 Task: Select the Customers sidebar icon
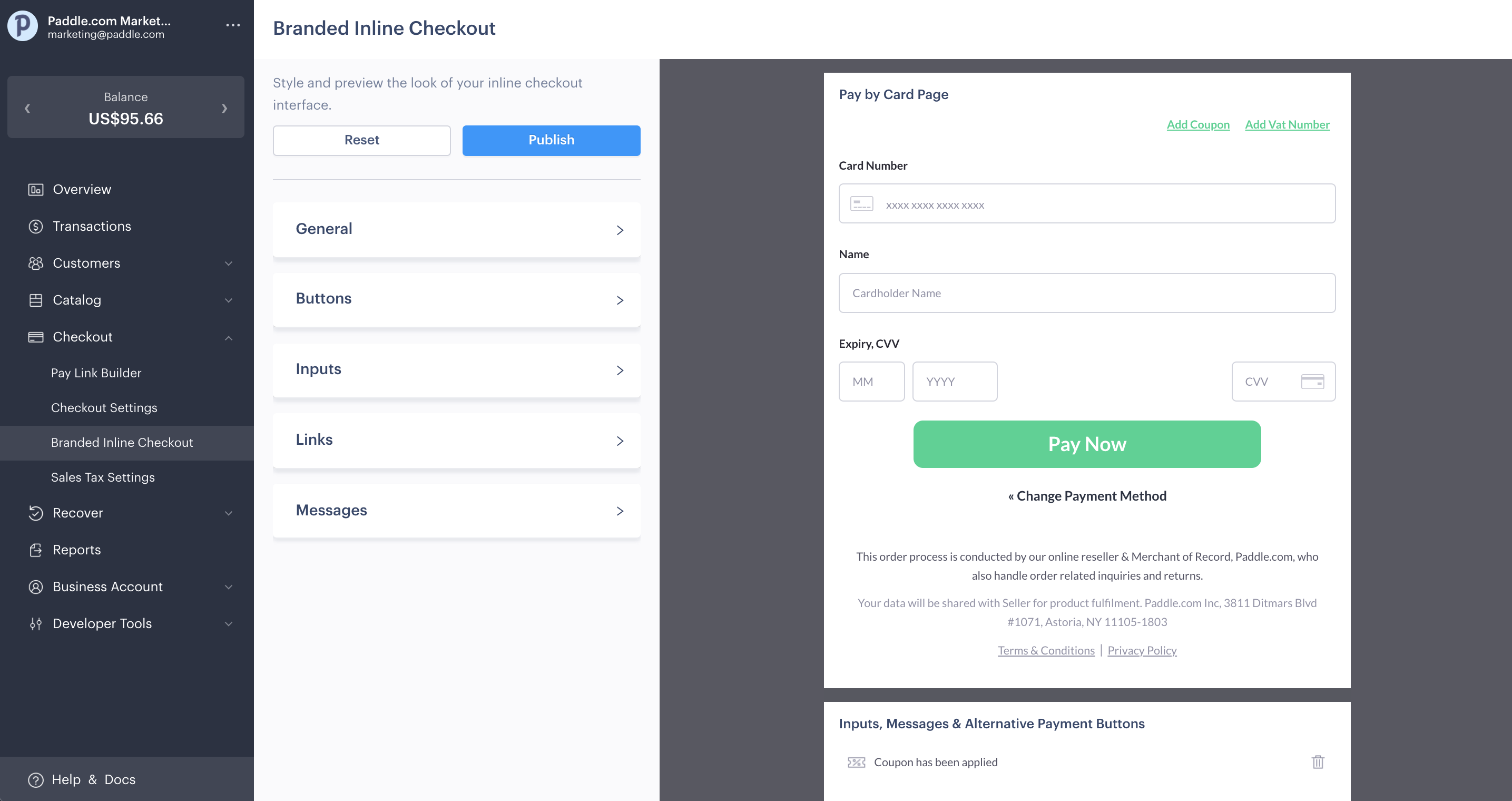tap(35, 263)
